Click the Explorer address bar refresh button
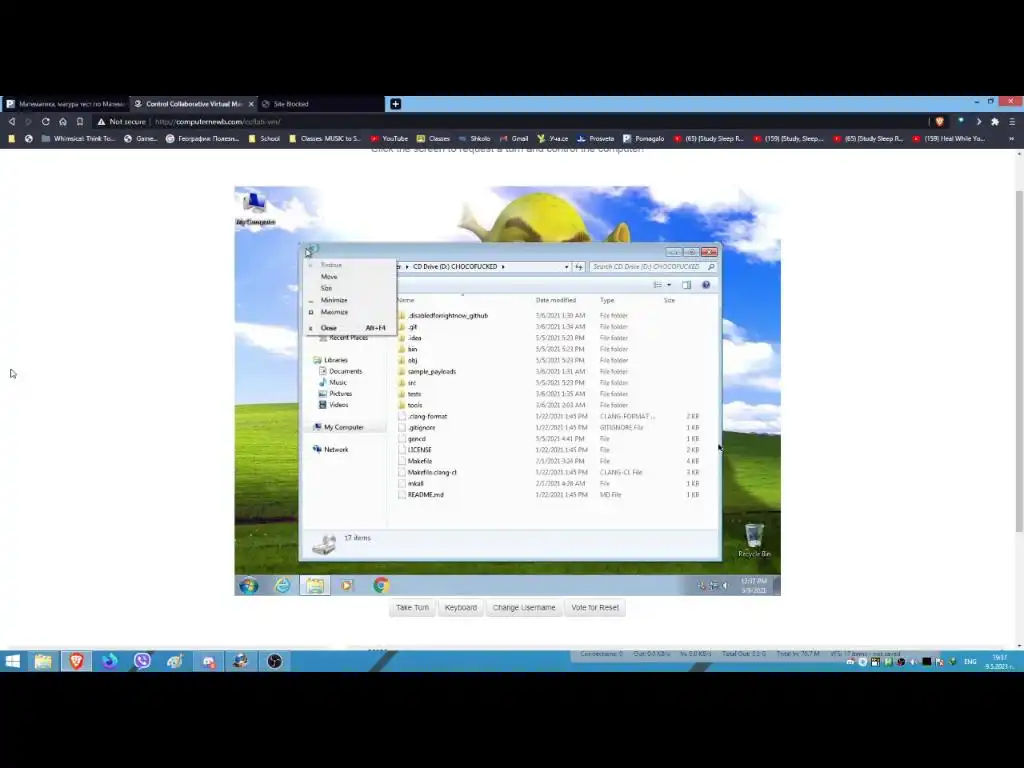The width and height of the screenshot is (1024, 768). [579, 266]
